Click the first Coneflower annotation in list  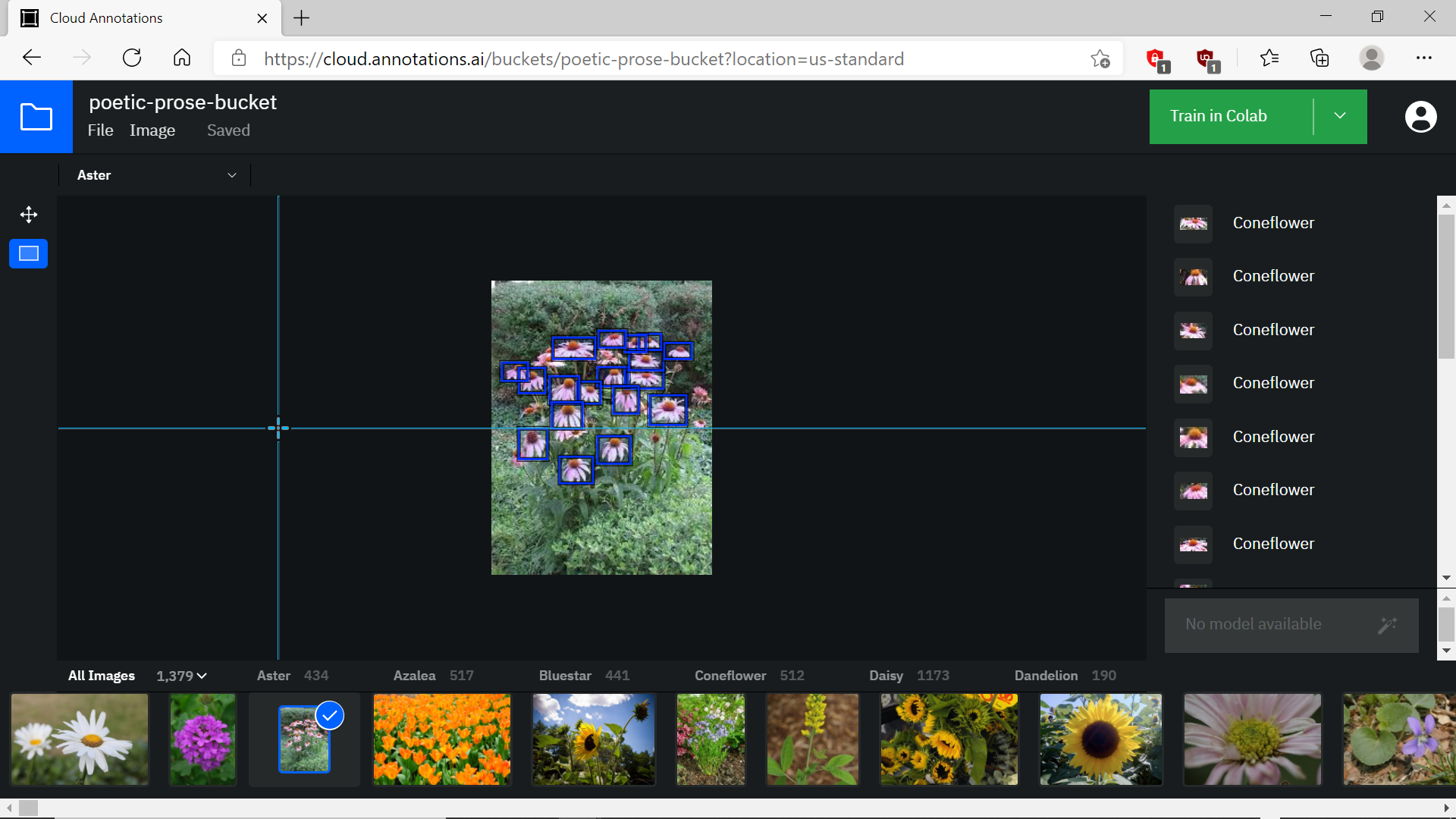pyautogui.click(x=1273, y=223)
